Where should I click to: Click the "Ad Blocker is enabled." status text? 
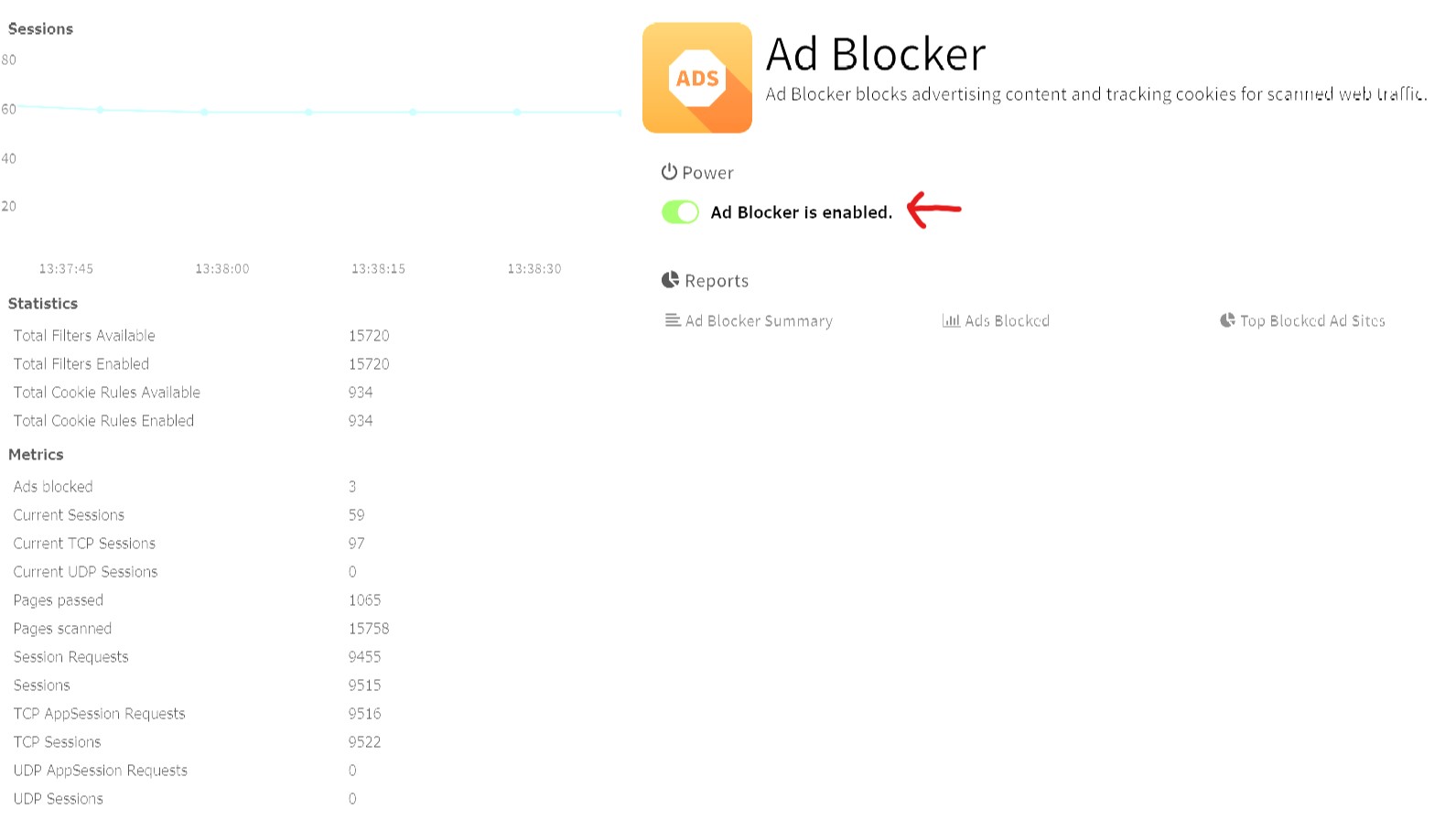(801, 212)
